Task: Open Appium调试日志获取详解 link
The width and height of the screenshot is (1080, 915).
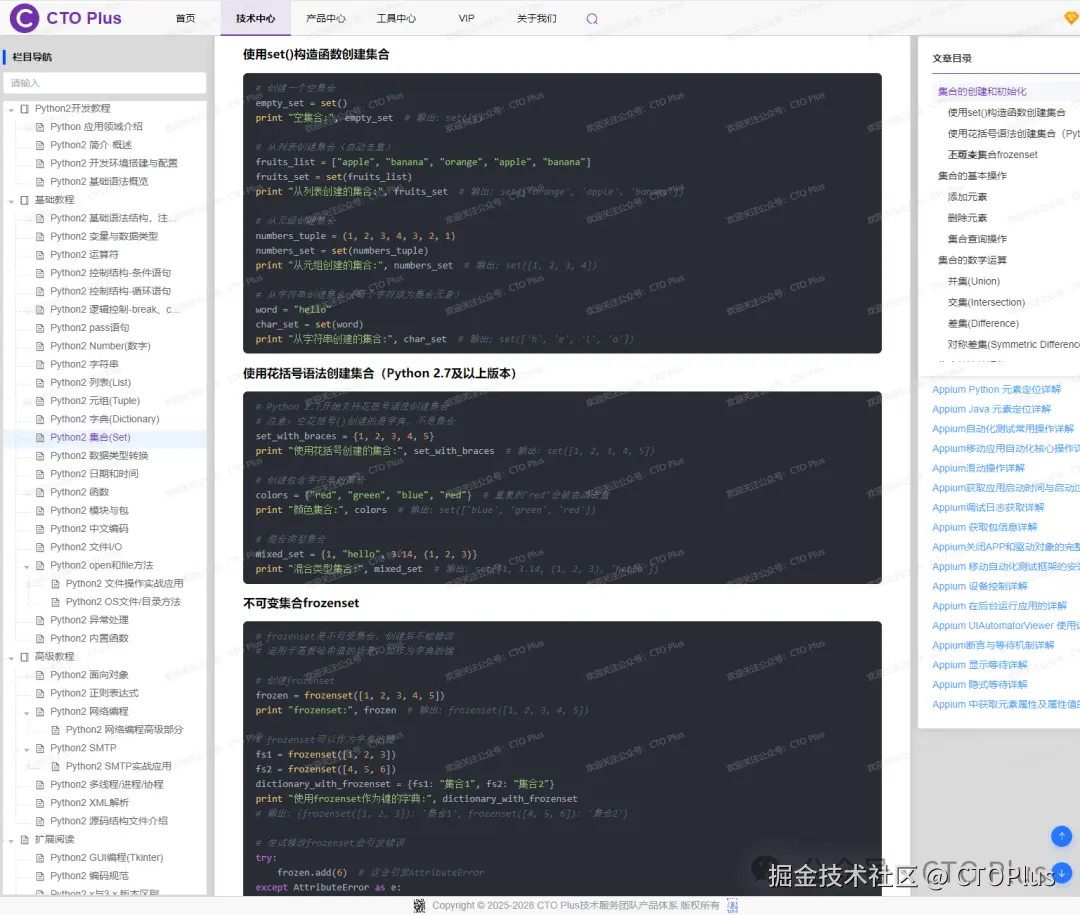Action: click(x=988, y=507)
